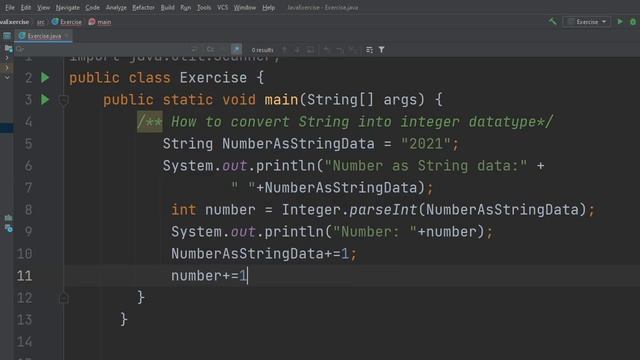Toggle the highlighted Regex search option
Image resolution: width=640 pixels, height=360 pixels.
tap(236, 49)
